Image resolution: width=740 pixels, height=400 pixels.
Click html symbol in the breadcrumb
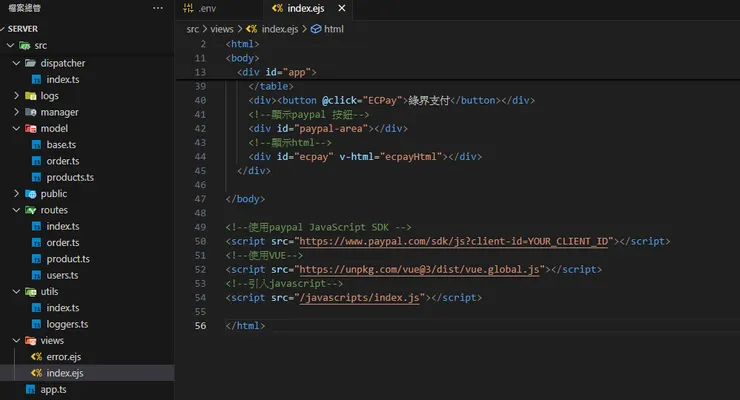[334, 29]
